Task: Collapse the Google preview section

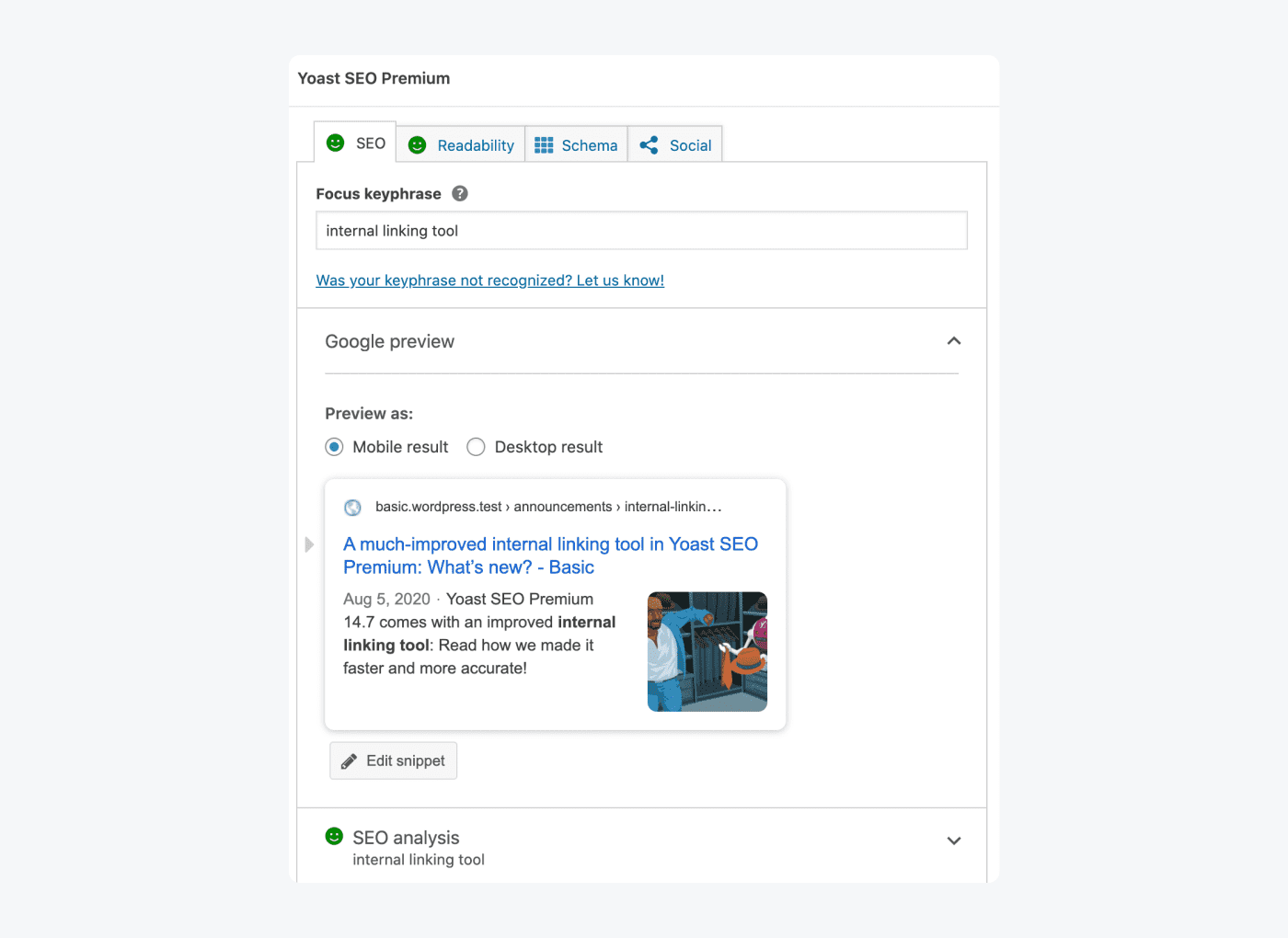Action: tap(954, 340)
